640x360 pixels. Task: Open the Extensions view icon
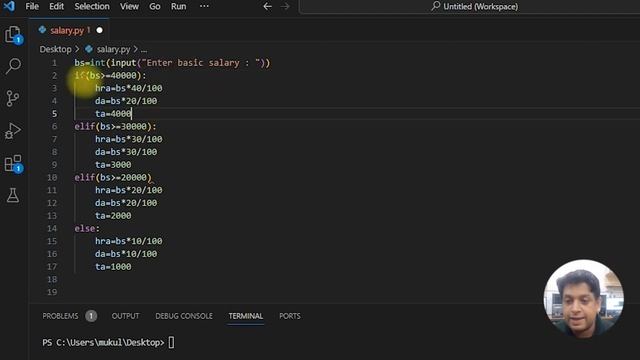pyautogui.click(x=13, y=163)
